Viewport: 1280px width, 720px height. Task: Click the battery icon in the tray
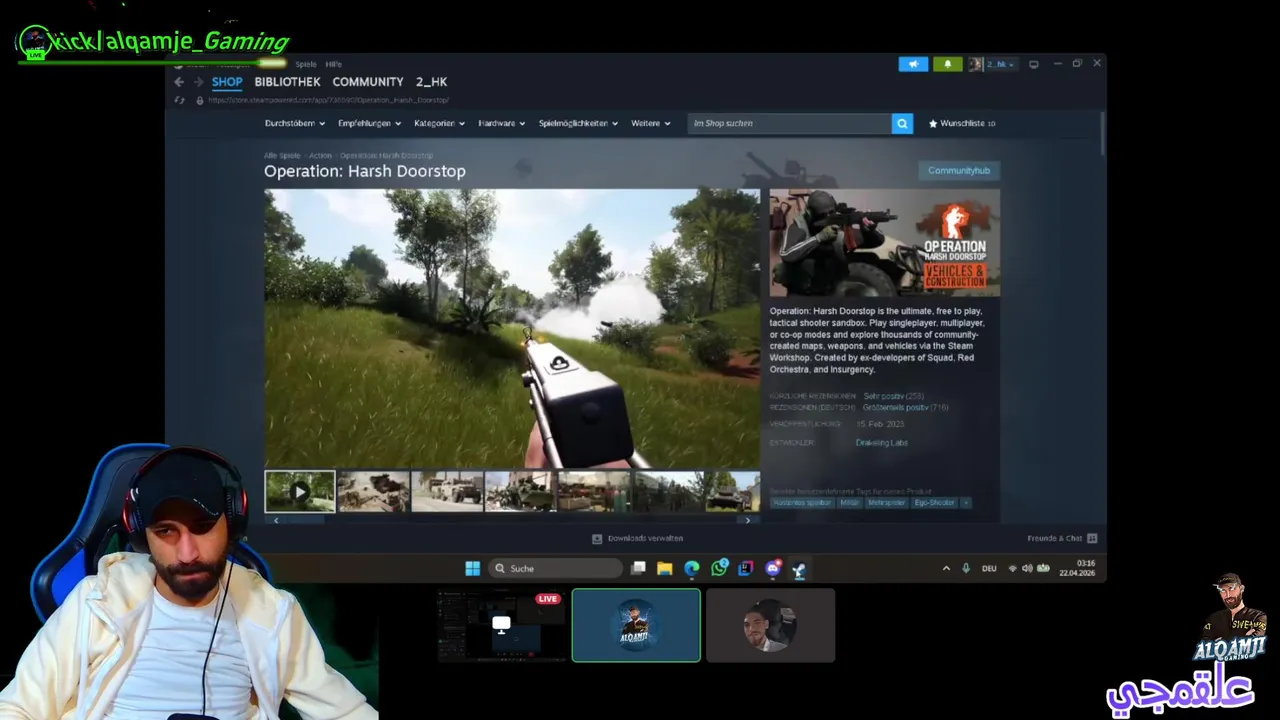(x=1043, y=568)
